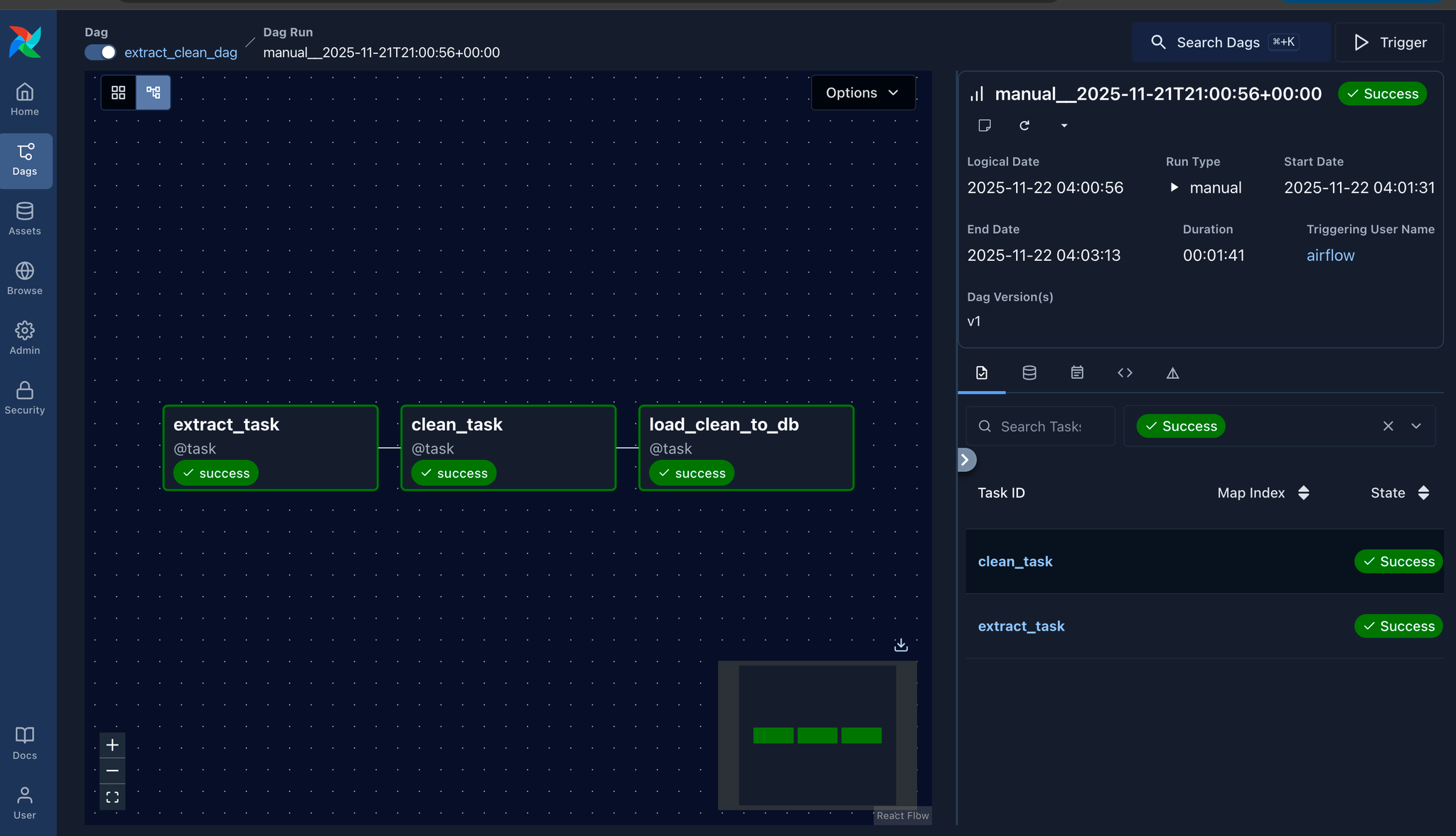This screenshot has width=1456, height=836.
Task: Open the Admin gear menu
Action: pos(25,338)
